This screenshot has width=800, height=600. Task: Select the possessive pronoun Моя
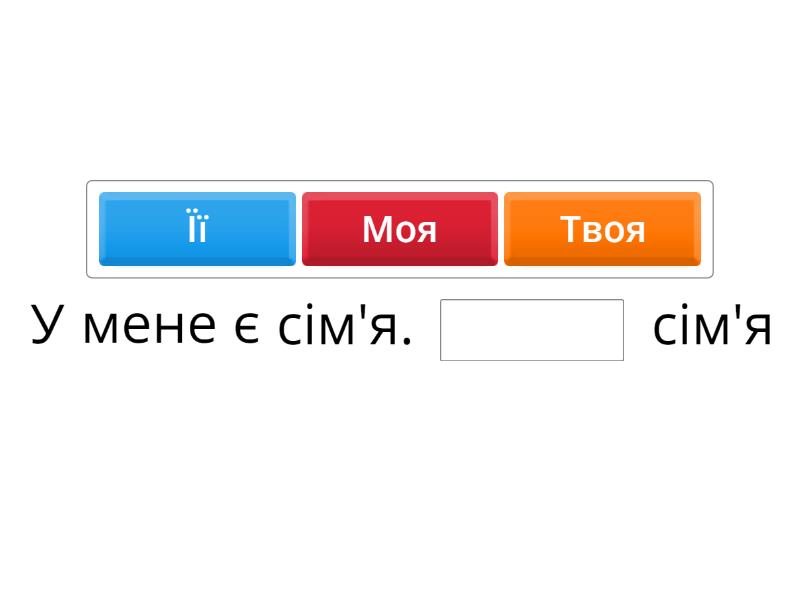coord(399,229)
